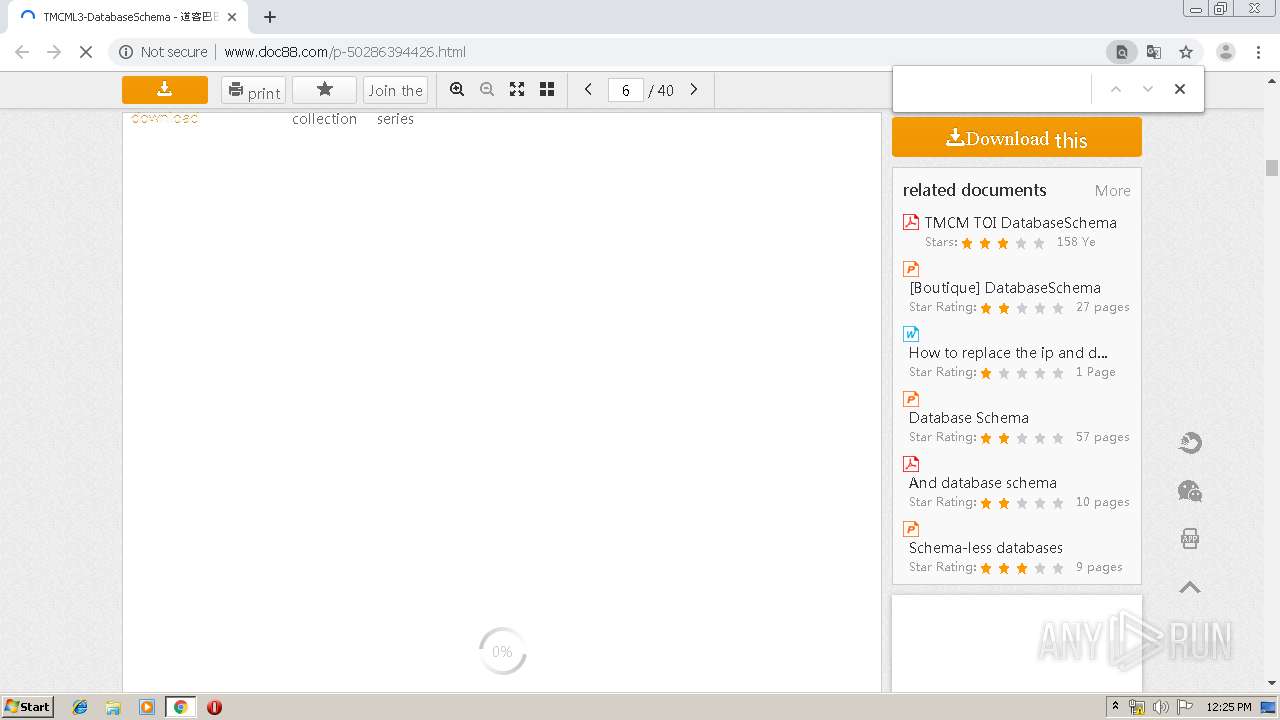
Task: Open How to replace the ip document
Action: (x=1008, y=353)
